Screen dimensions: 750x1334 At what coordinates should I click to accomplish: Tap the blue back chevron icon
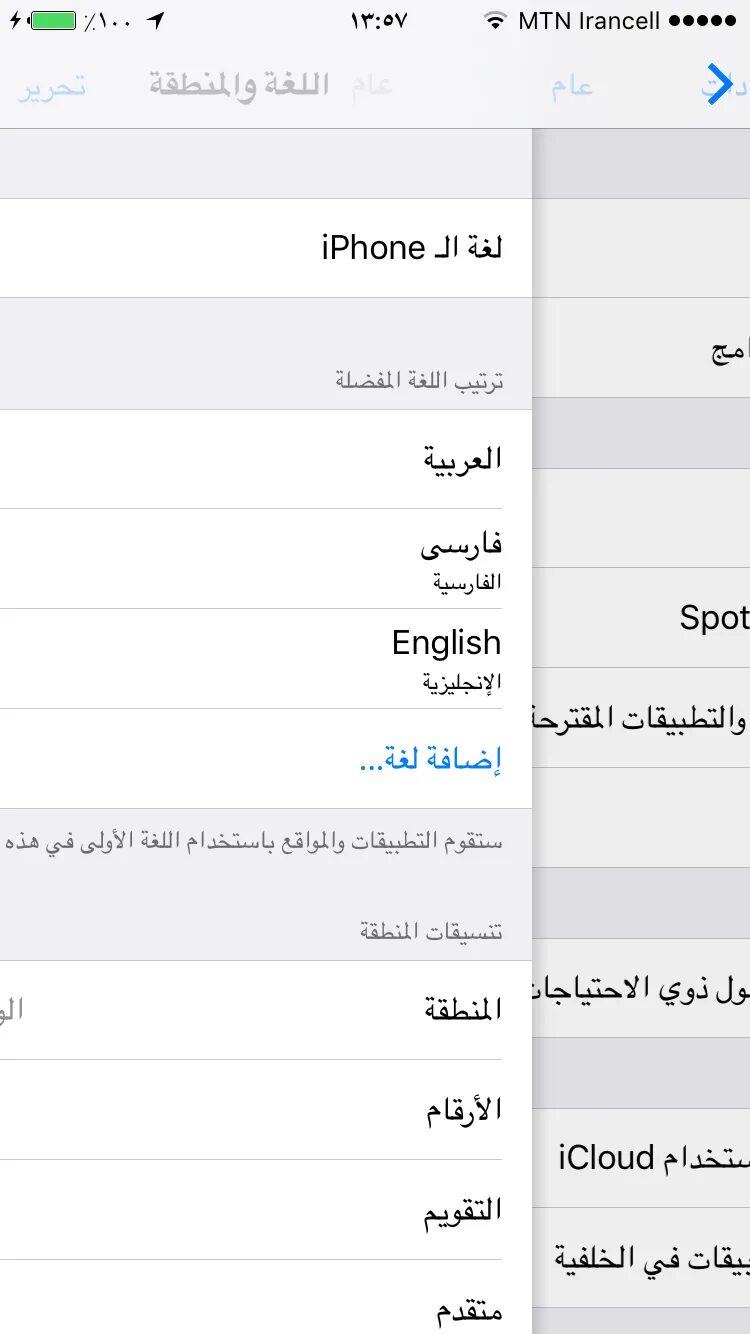pyautogui.click(x=719, y=84)
